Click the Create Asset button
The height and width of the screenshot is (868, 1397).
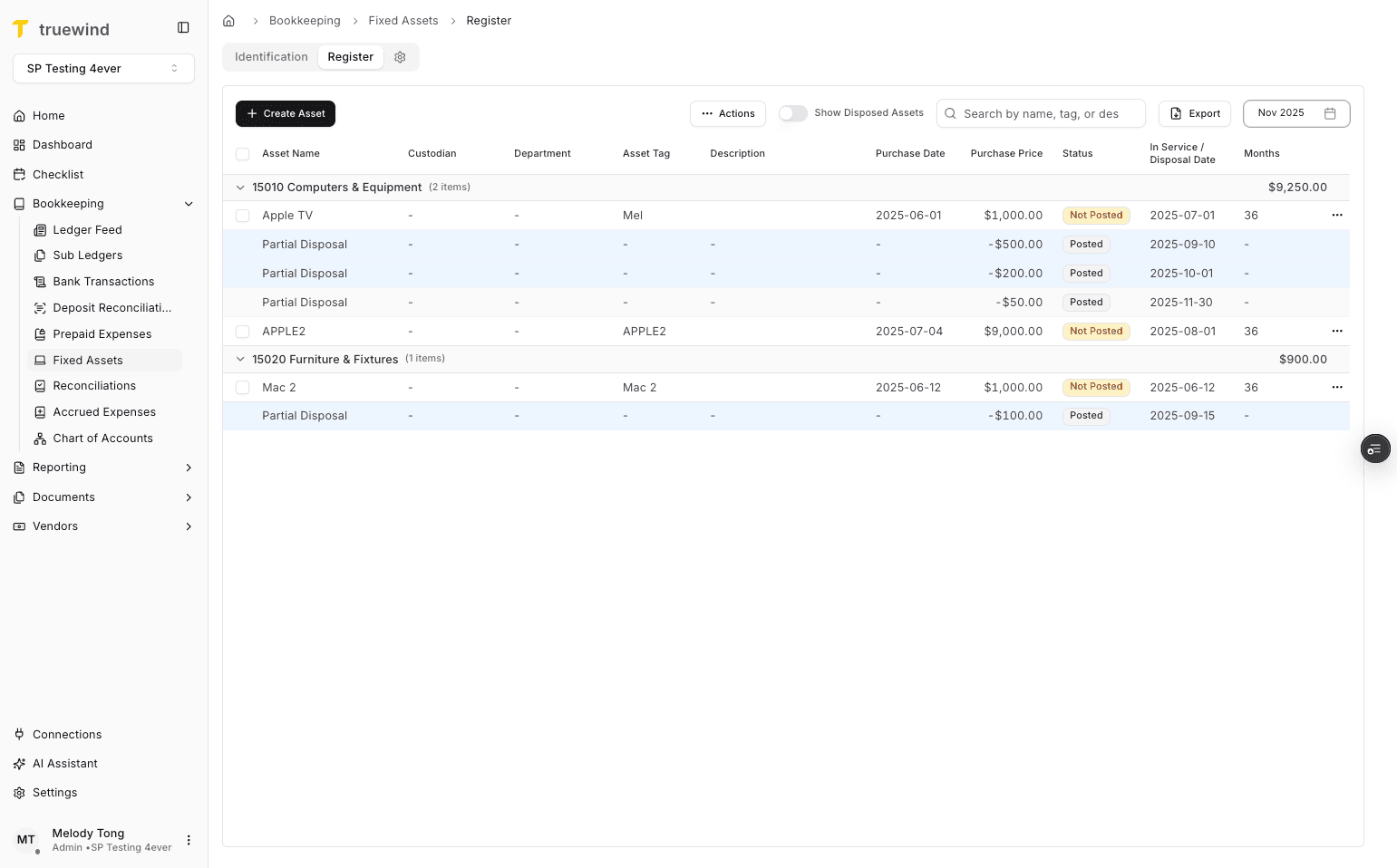pos(285,113)
